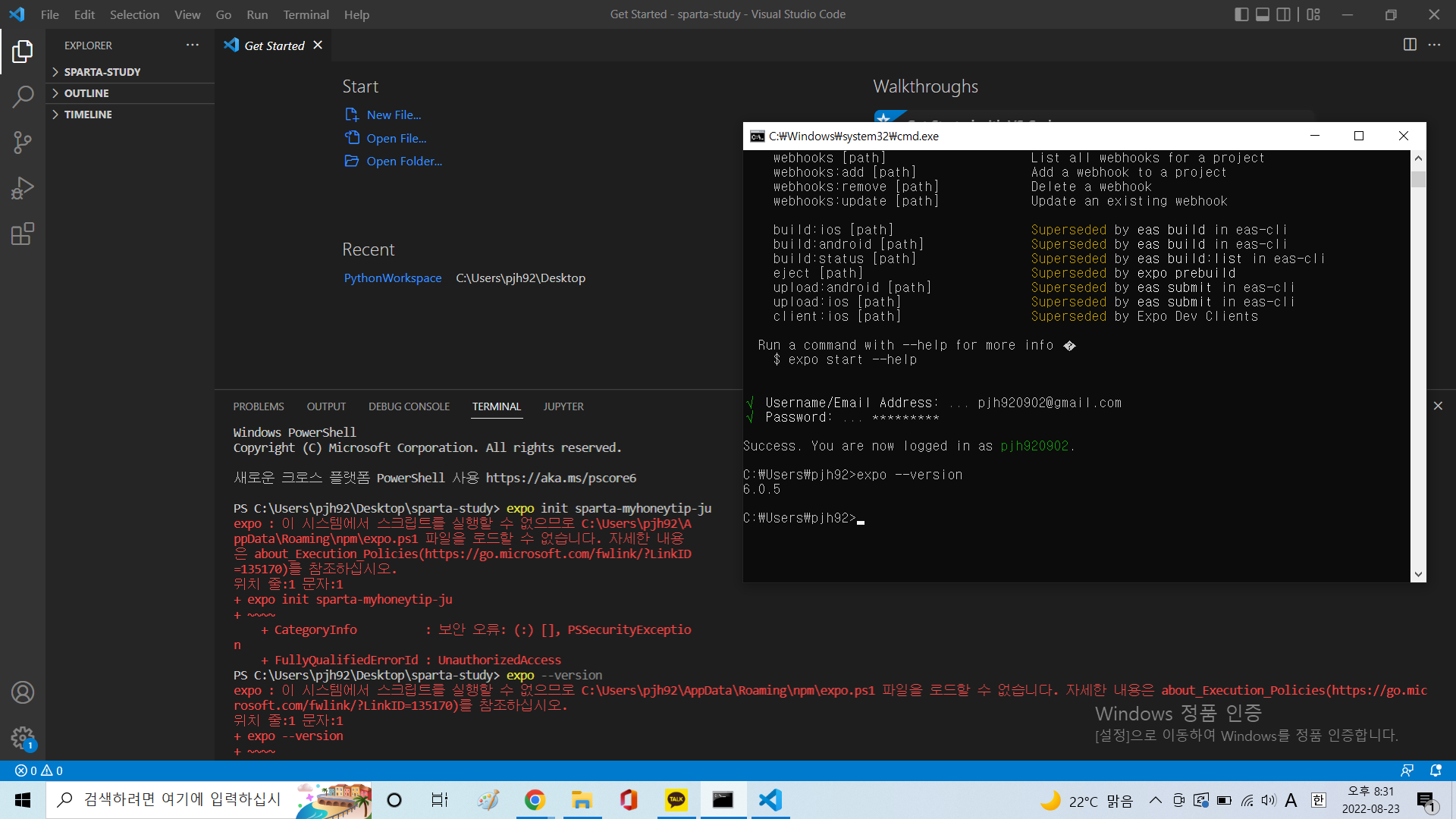Click the New File... link
Image resolution: width=1456 pixels, height=819 pixels.
394,115
